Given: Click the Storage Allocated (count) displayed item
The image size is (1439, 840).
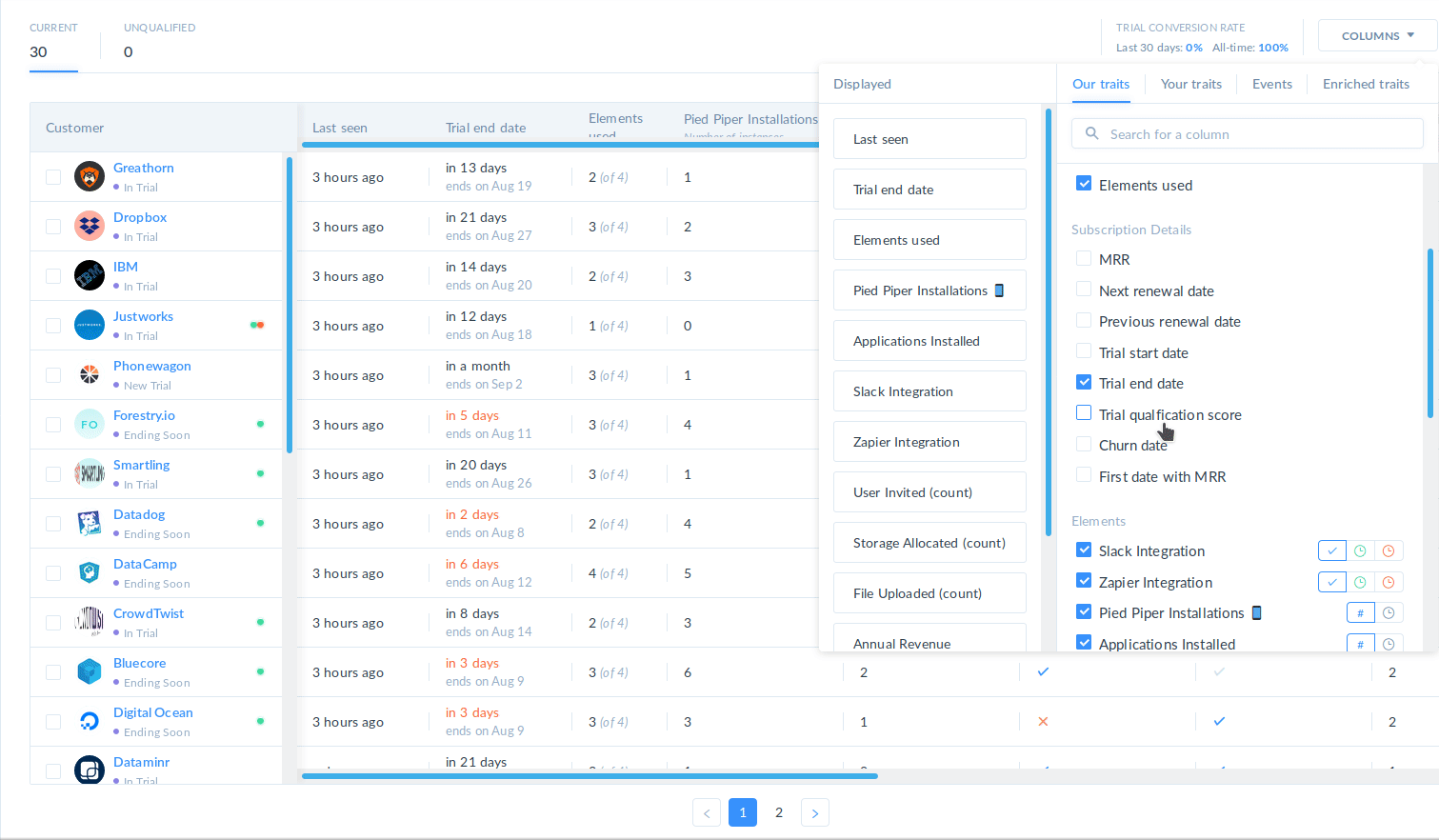Looking at the screenshot, I should 929,543.
